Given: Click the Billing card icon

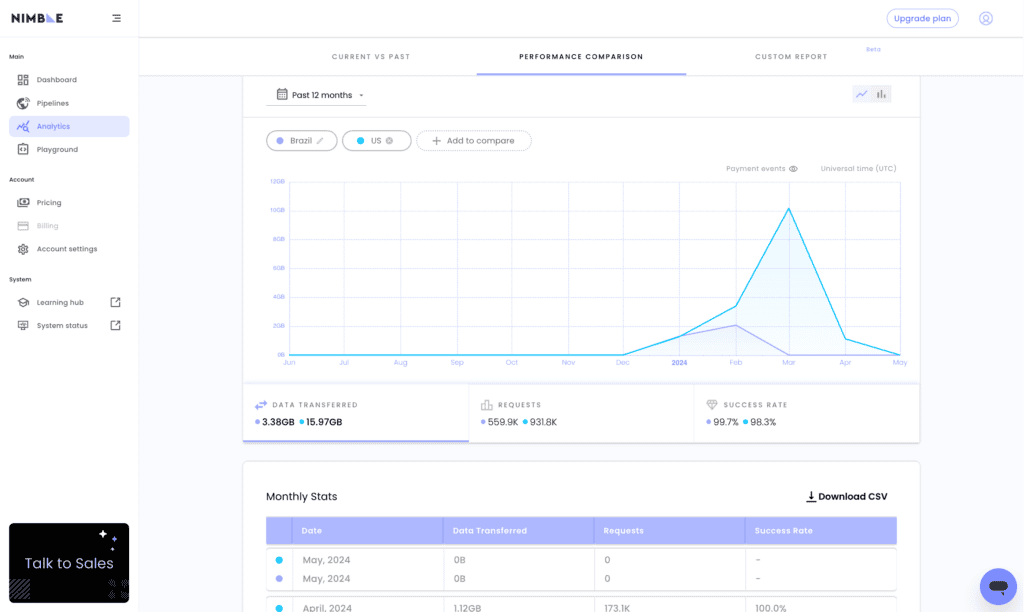Looking at the screenshot, I should click(x=23, y=226).
